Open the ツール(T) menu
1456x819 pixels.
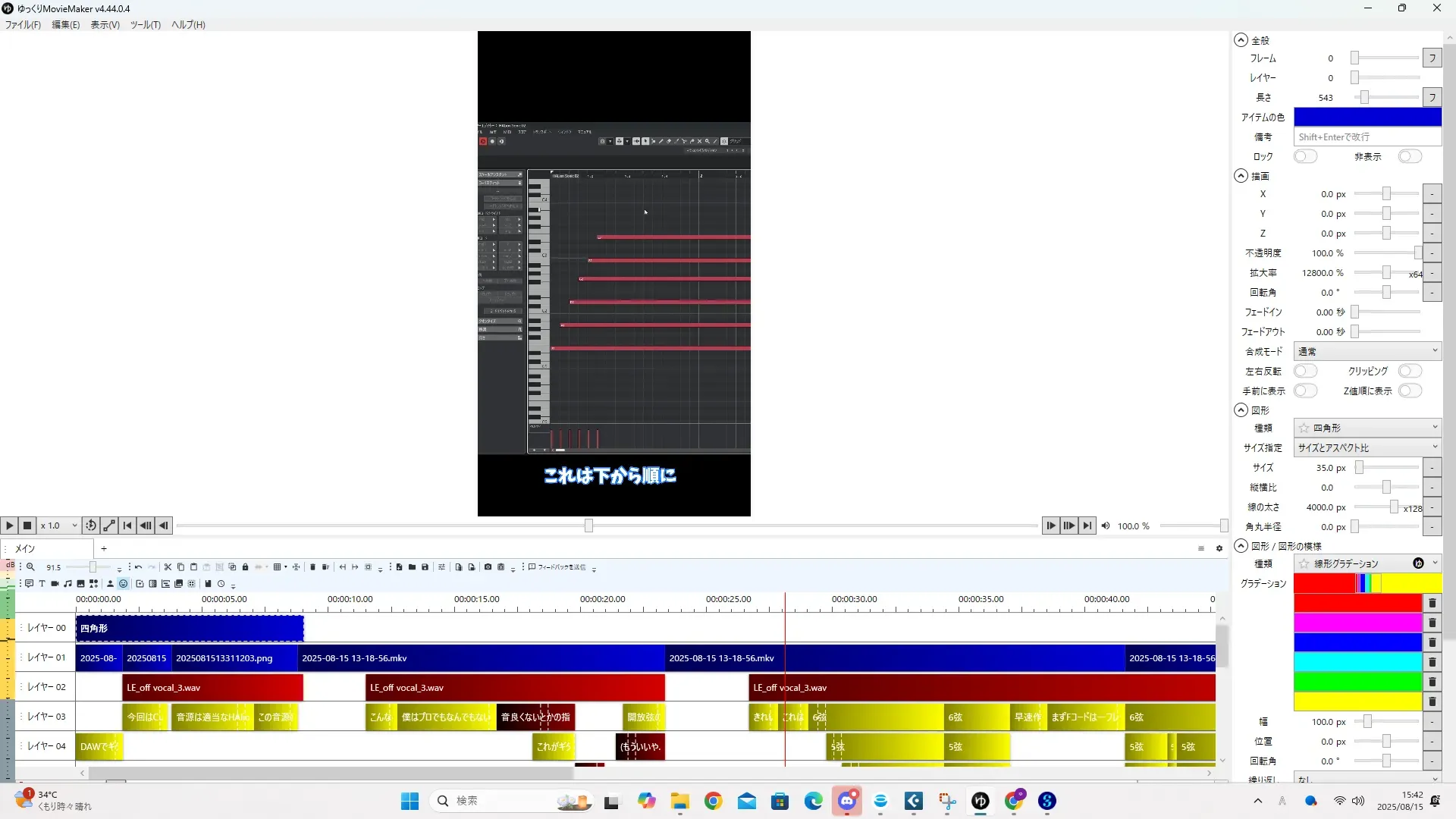[145, 24]
